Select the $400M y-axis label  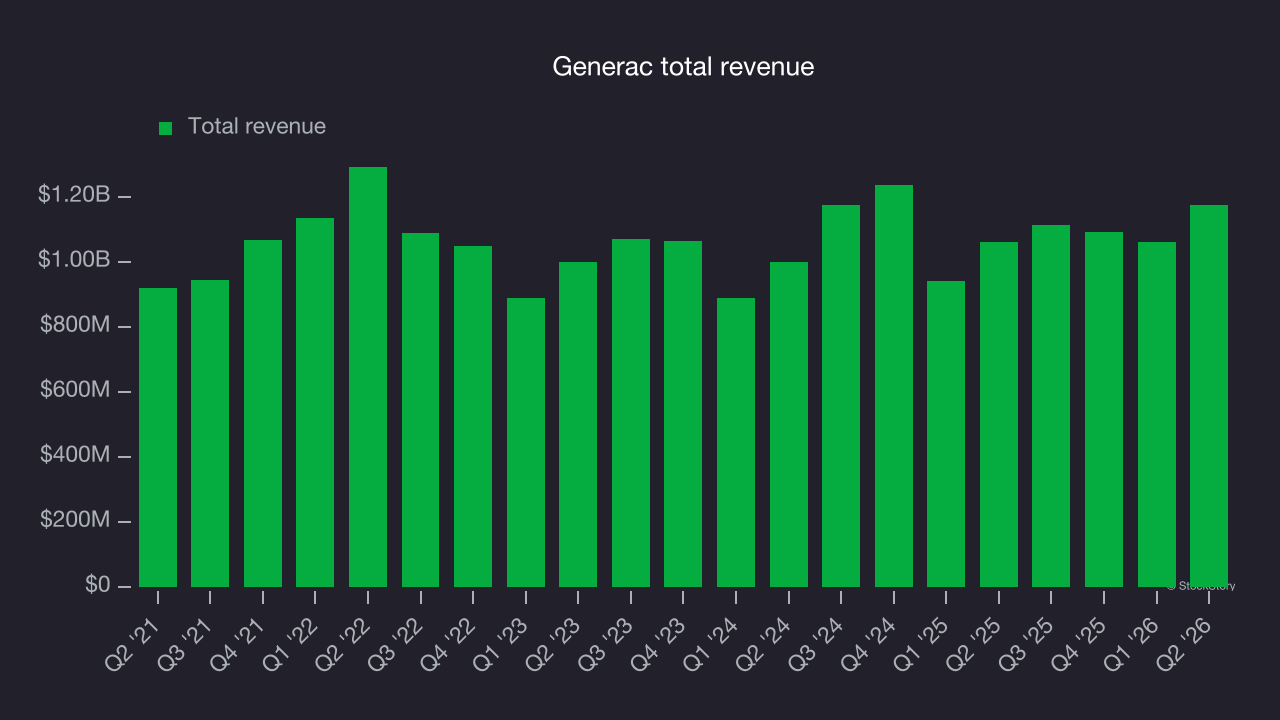pos(75,455)
